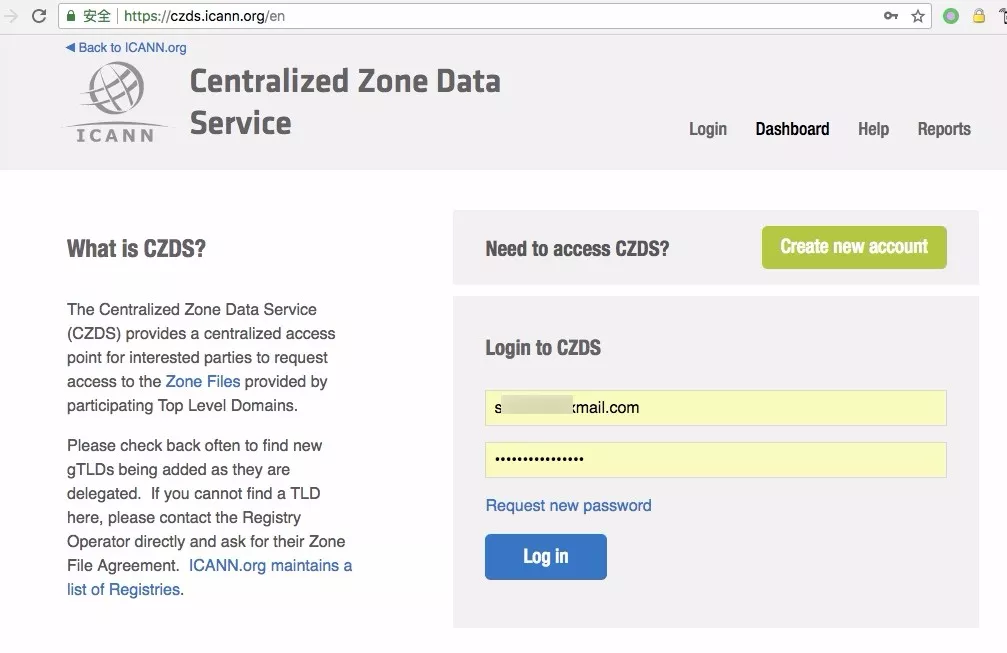The height and width of the screenshot is (653, 1007).
Task: Open the Reports menu item
Action: click(944, 129)
